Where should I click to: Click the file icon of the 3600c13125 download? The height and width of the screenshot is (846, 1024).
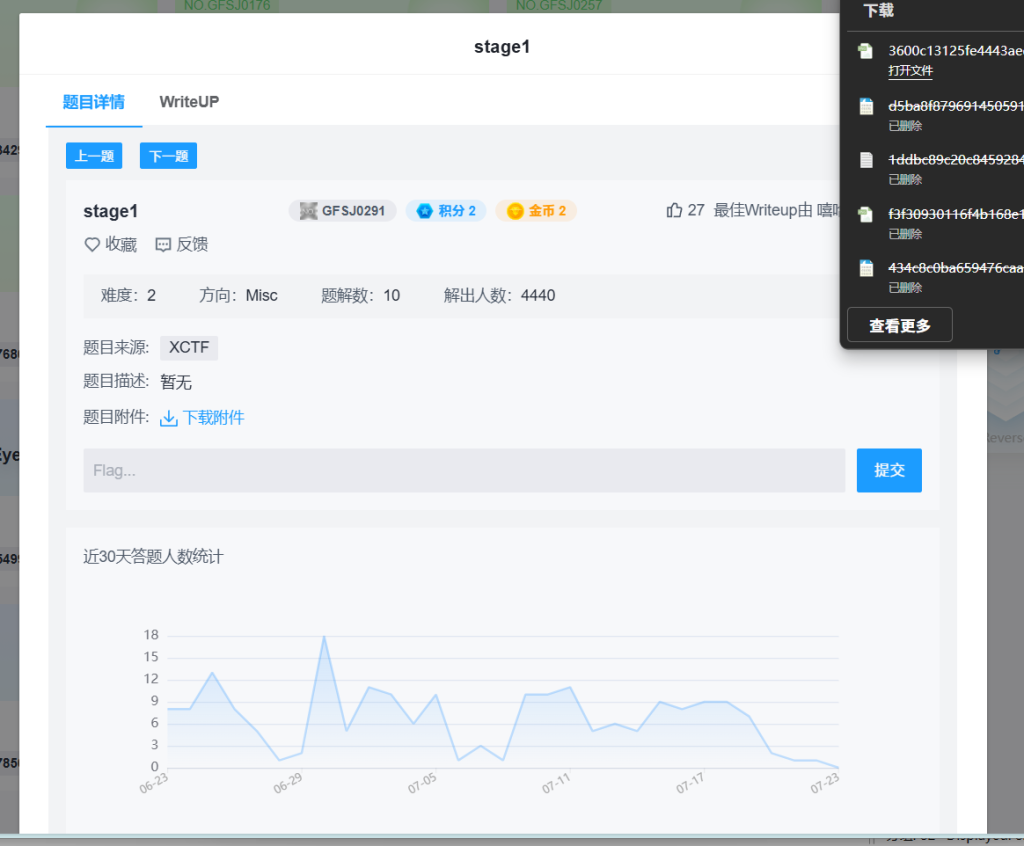[866, 52]
